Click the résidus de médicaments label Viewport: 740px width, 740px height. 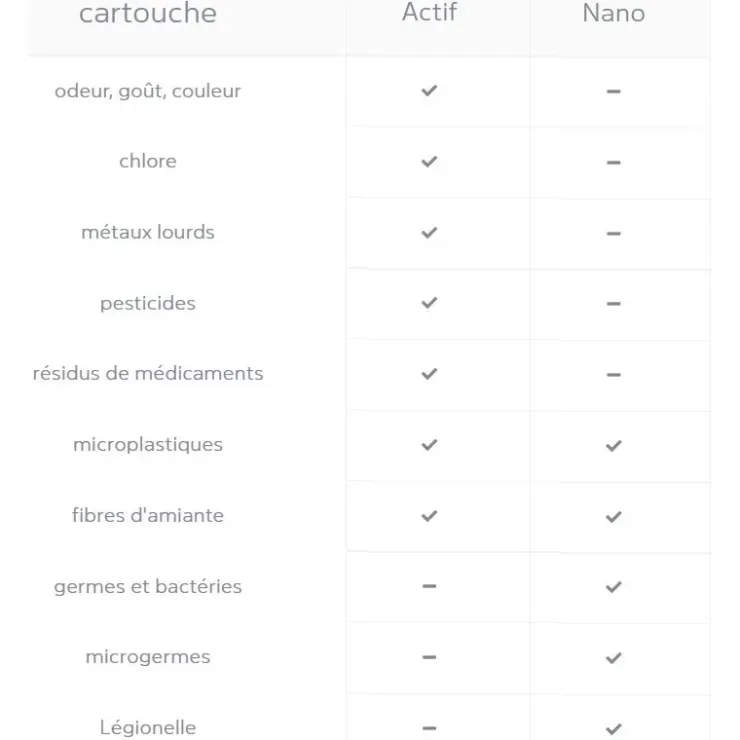[x=148, y=373]
